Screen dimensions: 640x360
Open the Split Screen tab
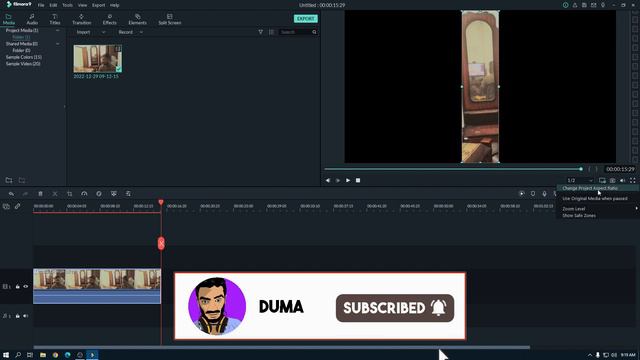pyautogui.click(x=170, y=19)
